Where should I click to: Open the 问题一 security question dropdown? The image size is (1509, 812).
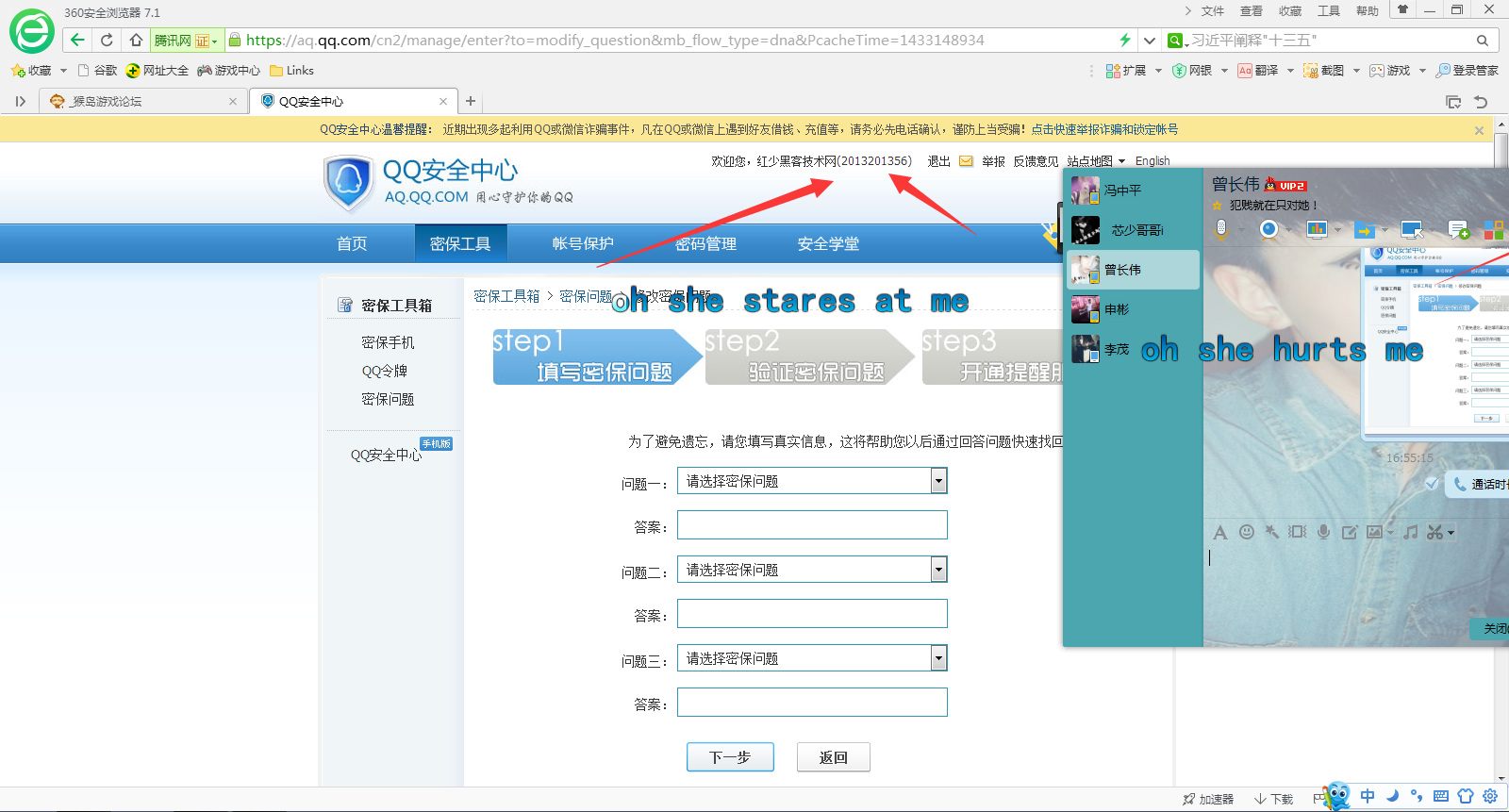click(x=812, y=481)
